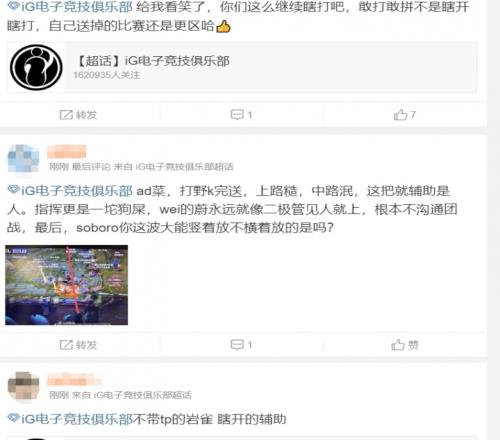Screen dimensions: 500x440
Task: Open the iG电子竞技俱乐部 tag in the '不带tp的岩雀' post
Action: point(77,419)
